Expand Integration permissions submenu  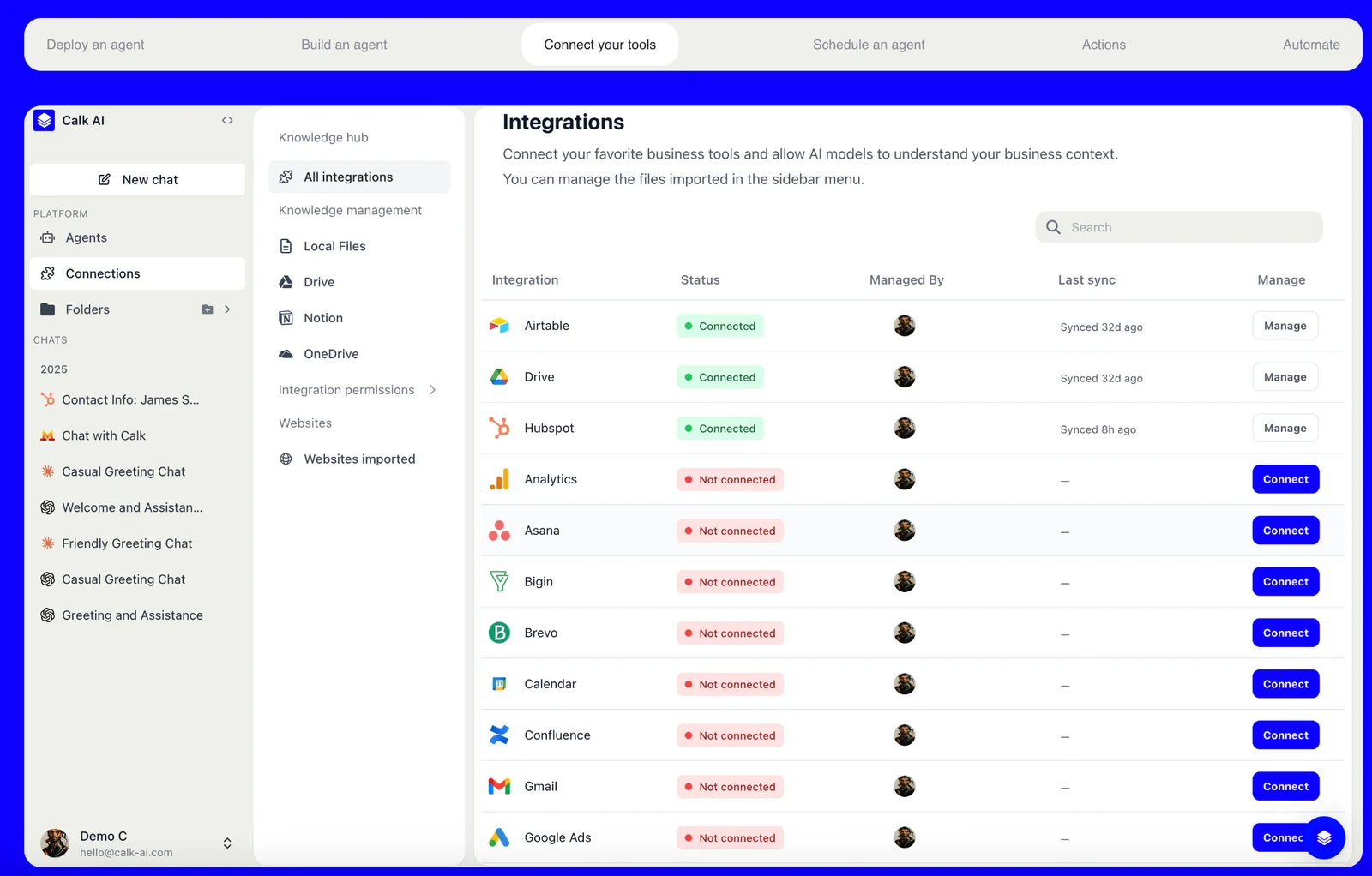pos(432,390)
